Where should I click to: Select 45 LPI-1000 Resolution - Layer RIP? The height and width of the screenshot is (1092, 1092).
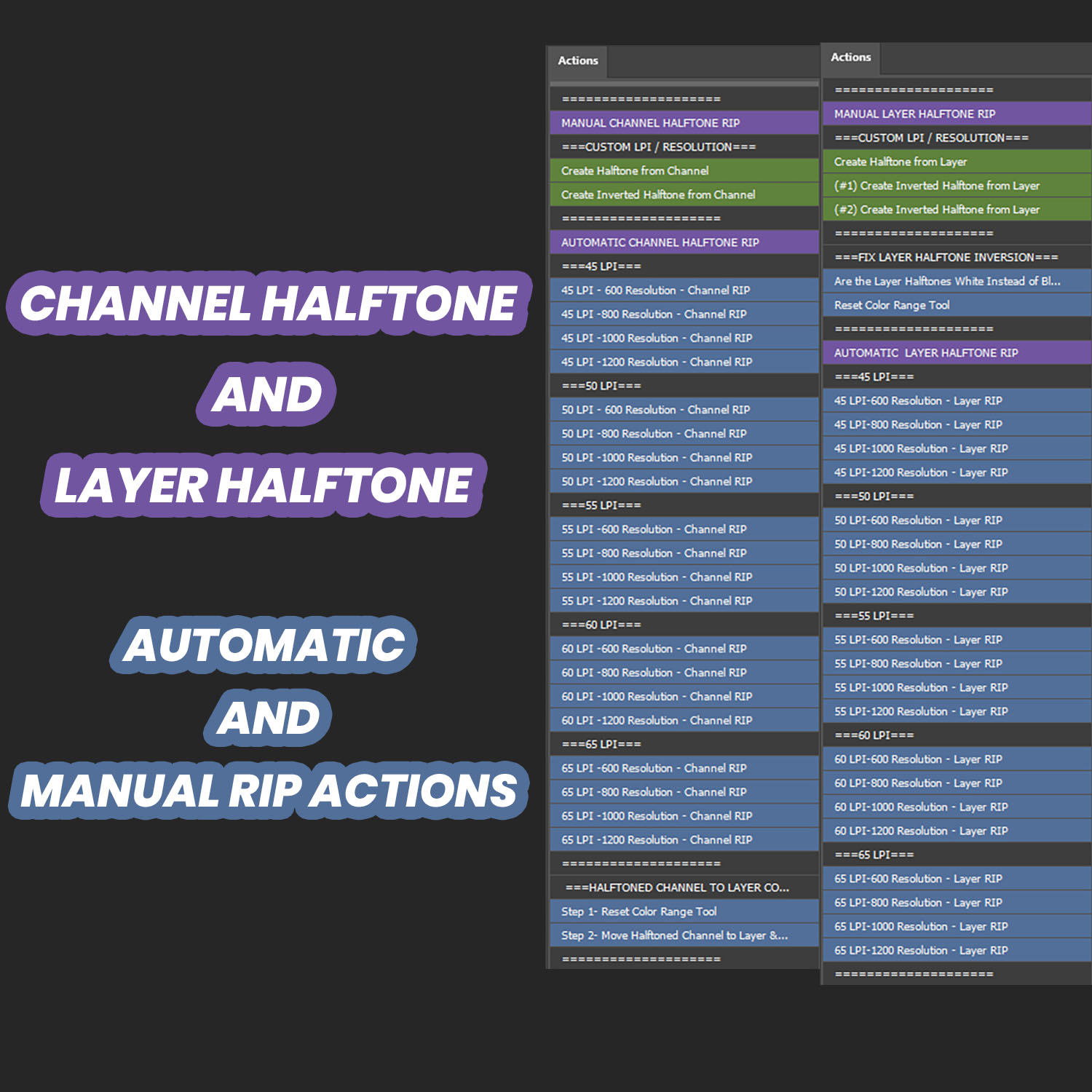tap(957, 448)
